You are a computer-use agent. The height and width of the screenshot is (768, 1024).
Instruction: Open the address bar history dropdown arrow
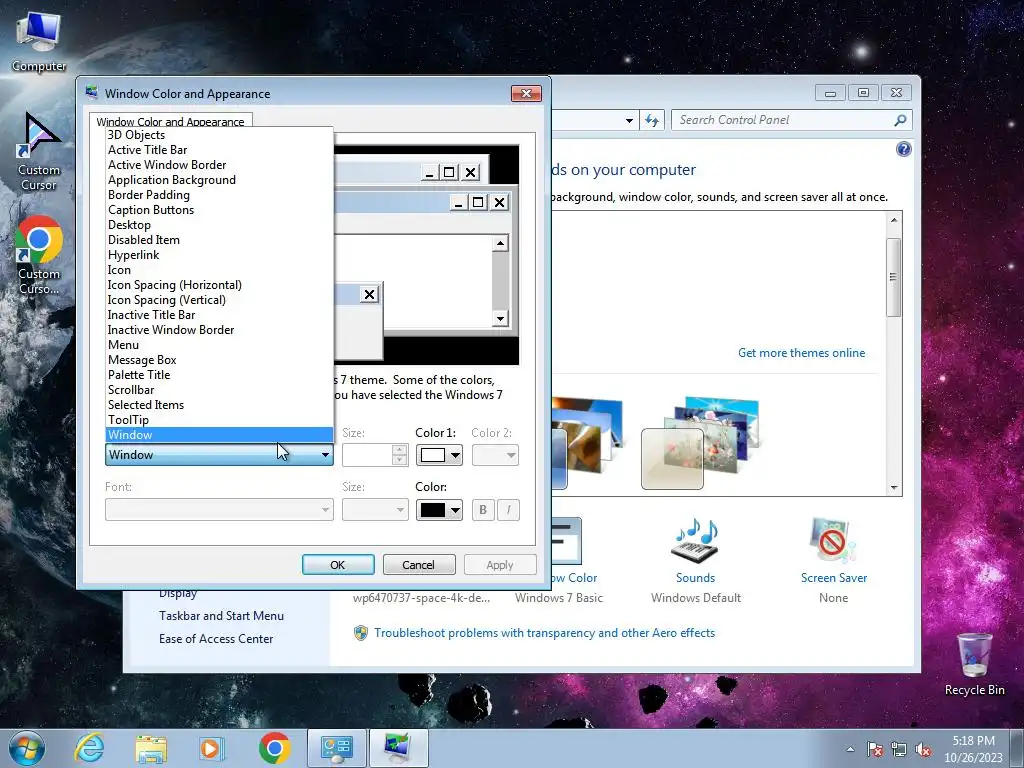629,120
